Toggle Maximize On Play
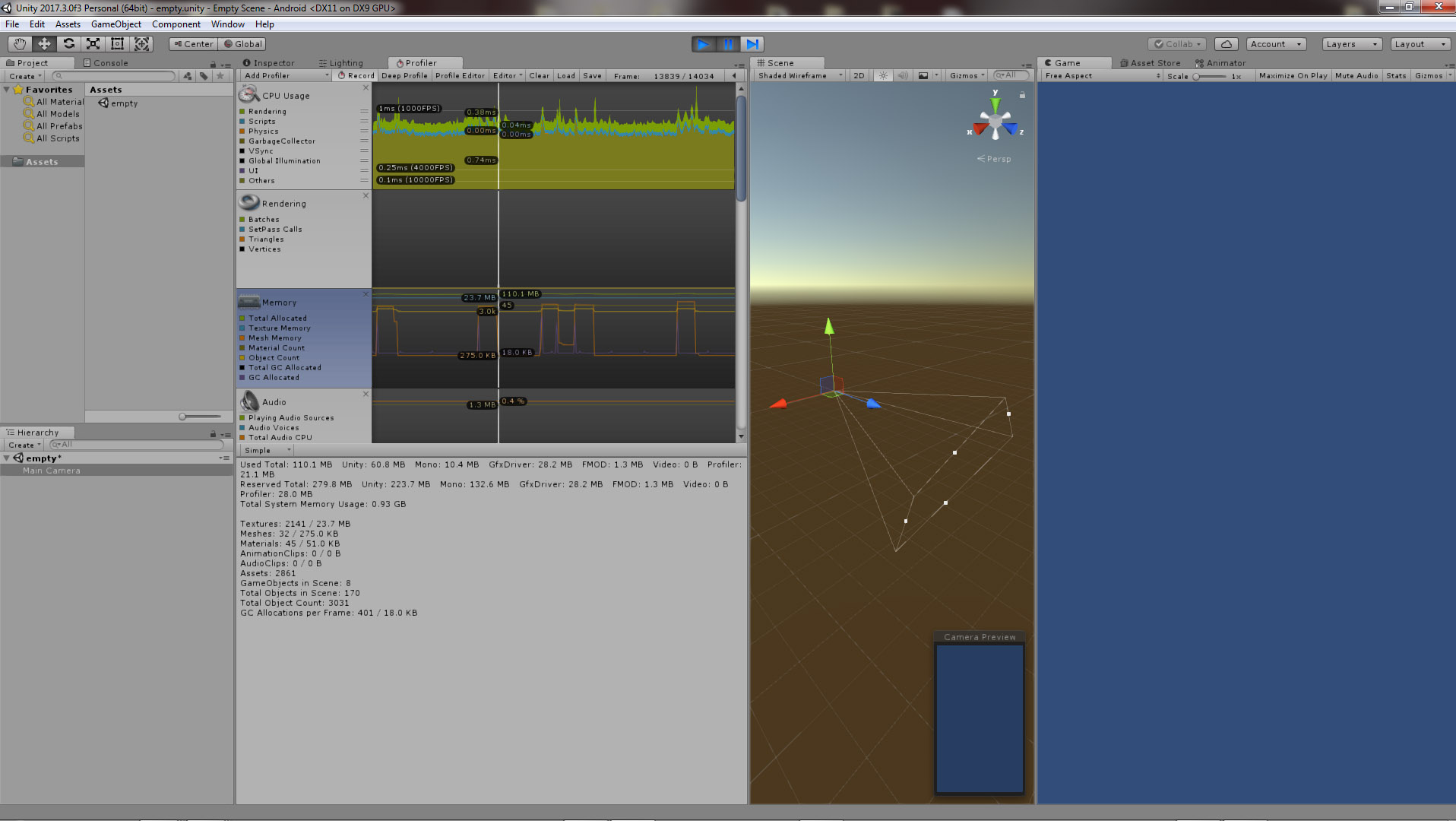 [1293, 76]
